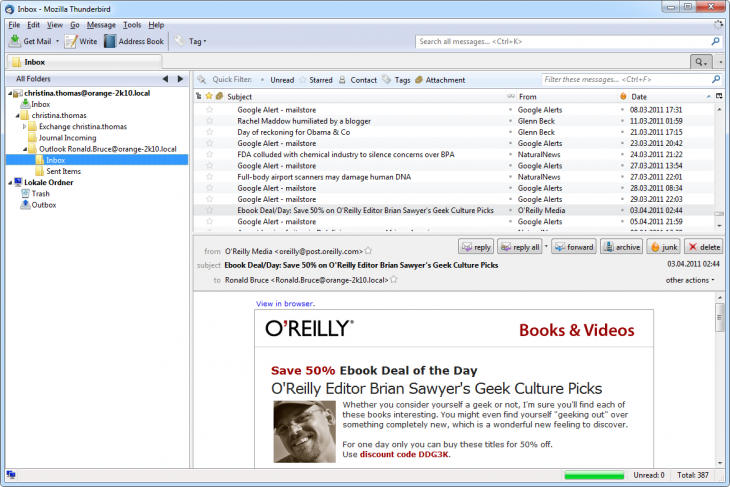Select the Day of reckoning message

pyautogui.click(x=454, y=132)
